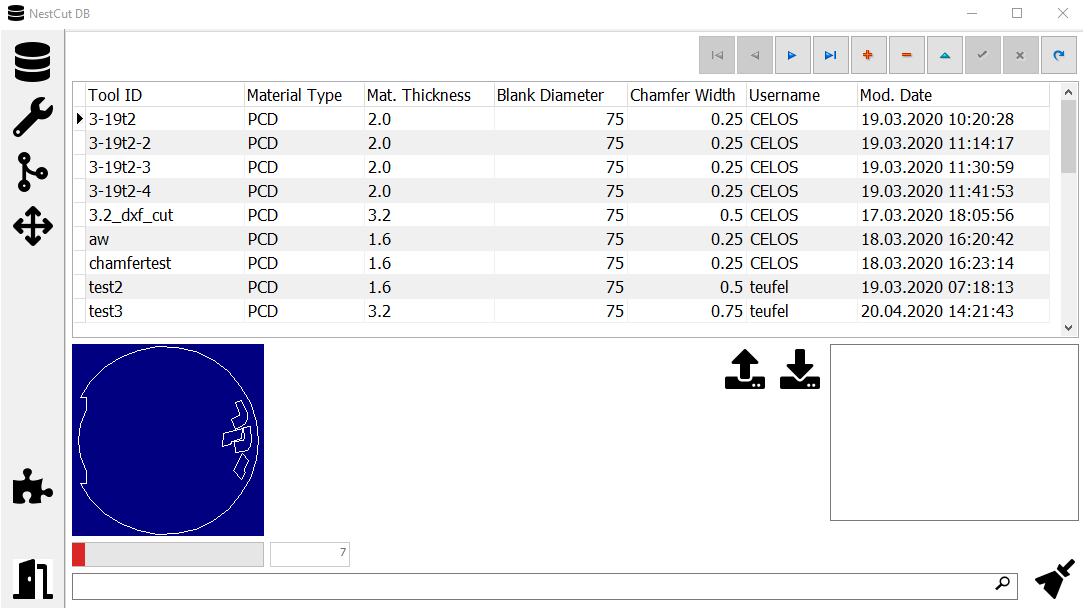Click the NestCut DB title bar icon
This screenshot has width=1083, height=608.
tap(15, 13)
